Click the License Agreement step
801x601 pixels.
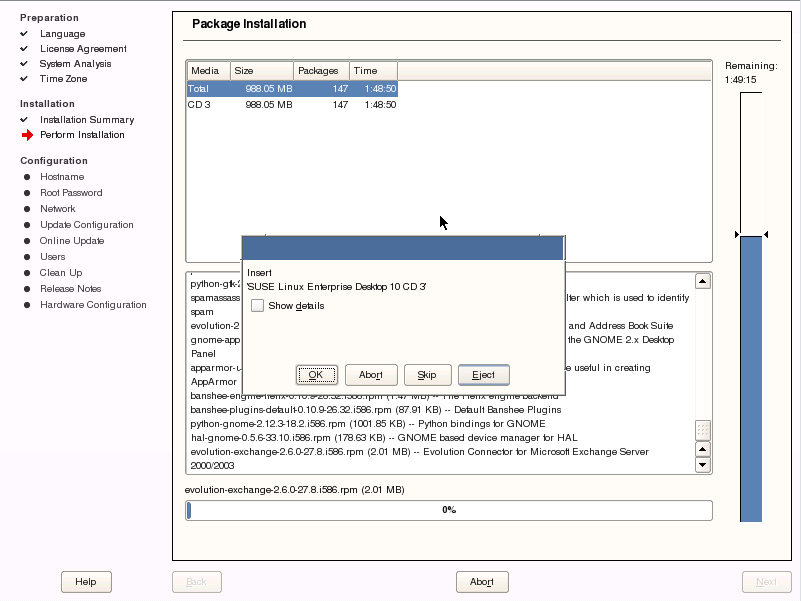coord(83,49)
